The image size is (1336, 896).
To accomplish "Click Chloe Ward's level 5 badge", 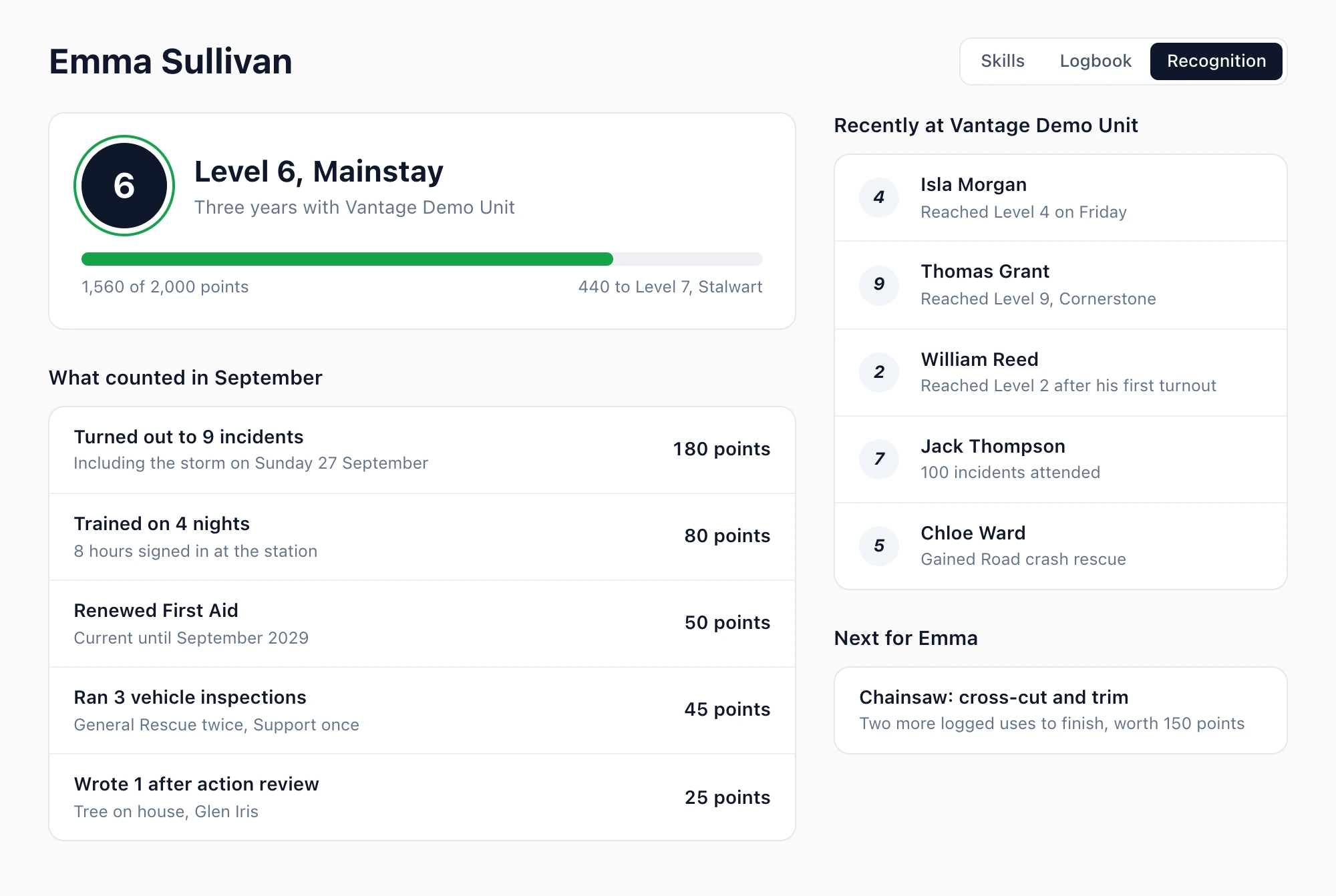I will point(879,546).
